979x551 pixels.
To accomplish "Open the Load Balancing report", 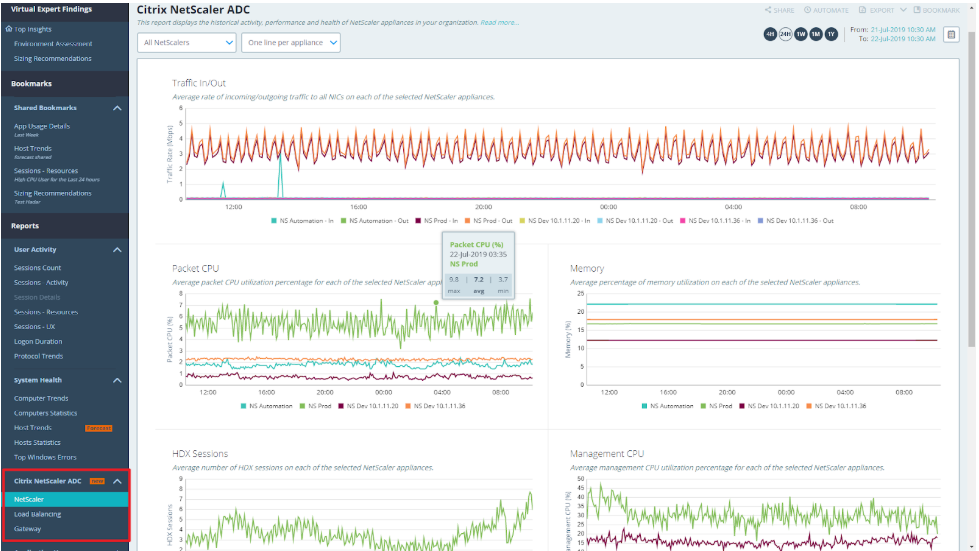I will [37, 514].
